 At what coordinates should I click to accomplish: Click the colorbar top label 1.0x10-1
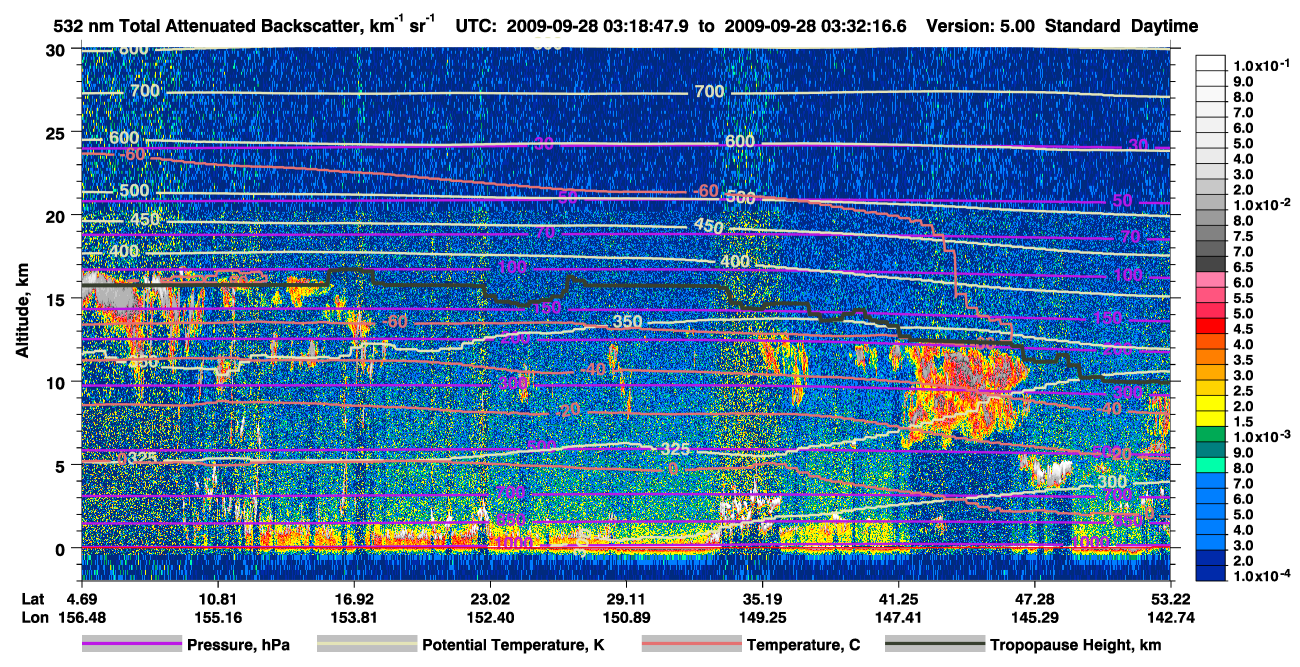coord(1260,64)
